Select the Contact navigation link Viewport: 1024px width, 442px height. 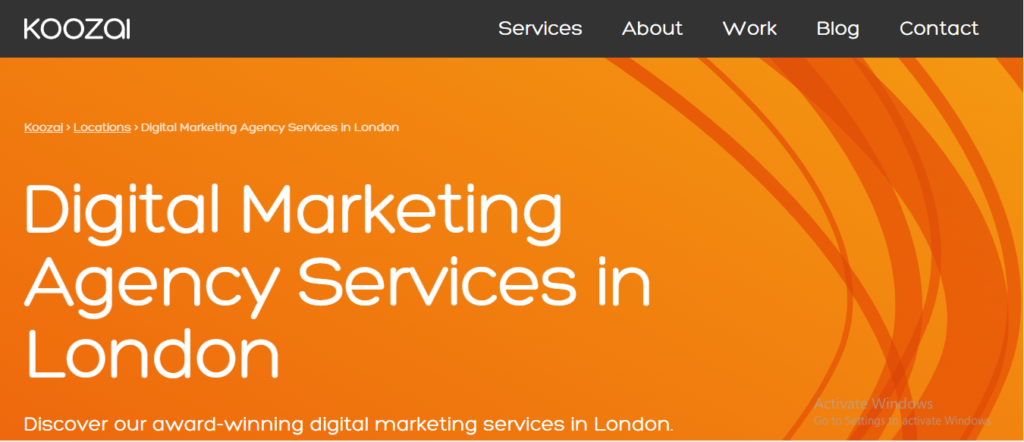pos(939,28)
